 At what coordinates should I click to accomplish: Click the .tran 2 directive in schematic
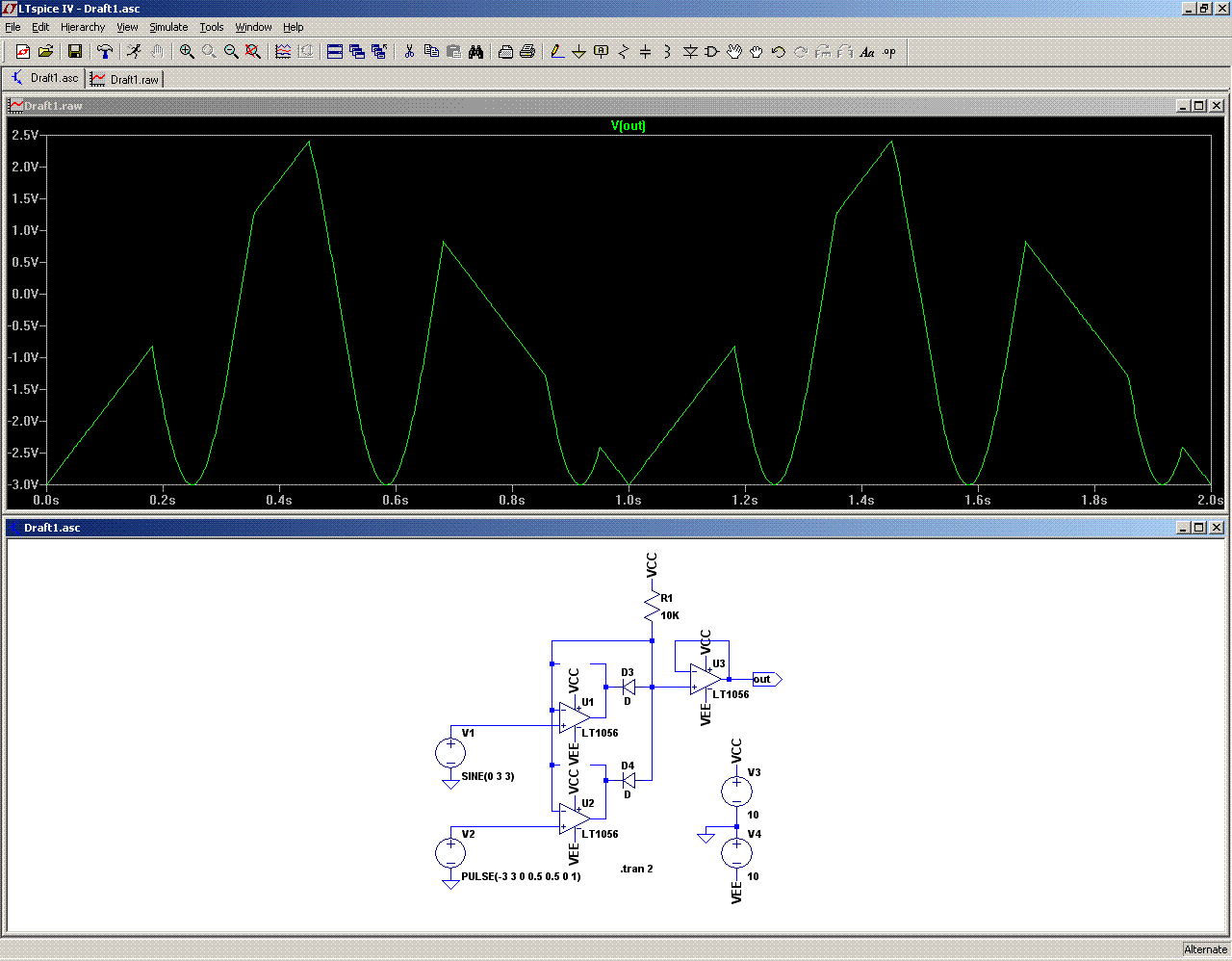click(x=636, y=869)
